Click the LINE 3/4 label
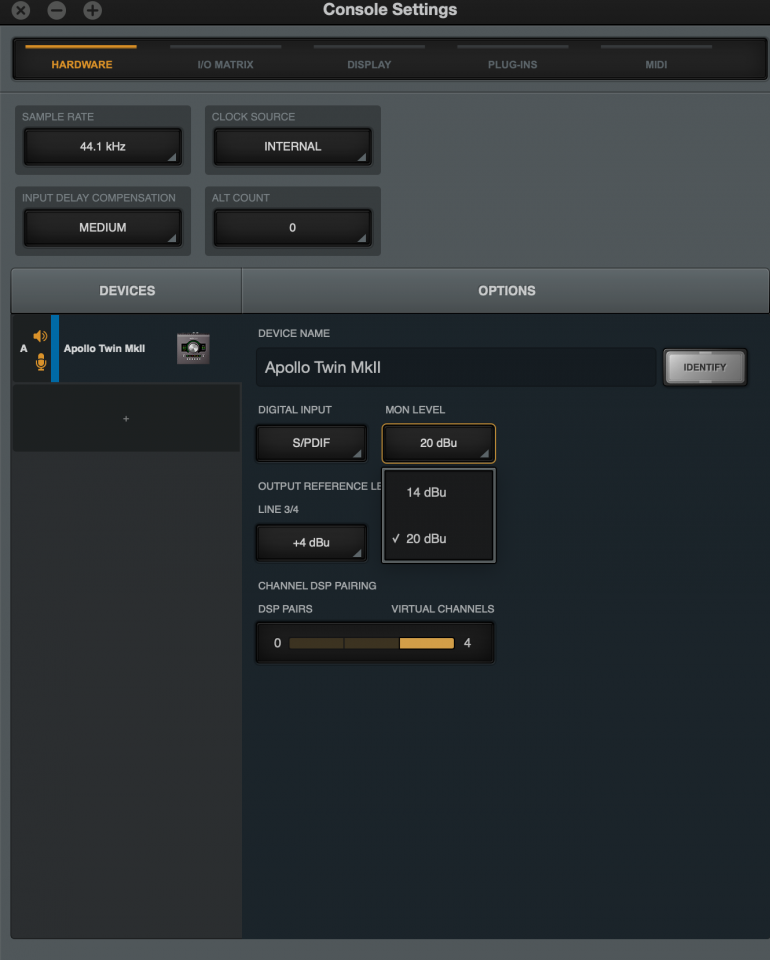This screenshot has height=960, width=770. (x=278, y=509)
